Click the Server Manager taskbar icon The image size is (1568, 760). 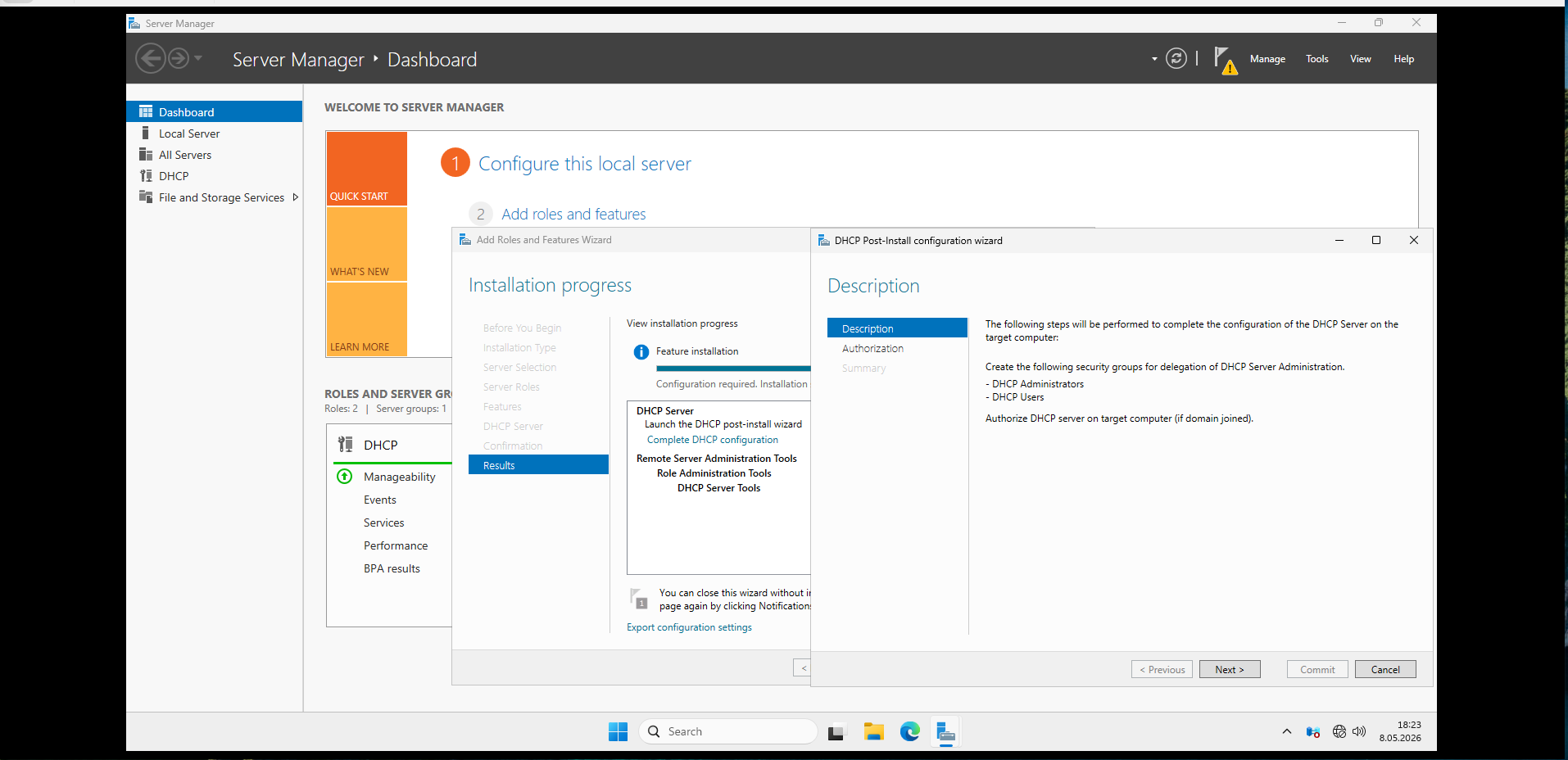click(946, 731)
